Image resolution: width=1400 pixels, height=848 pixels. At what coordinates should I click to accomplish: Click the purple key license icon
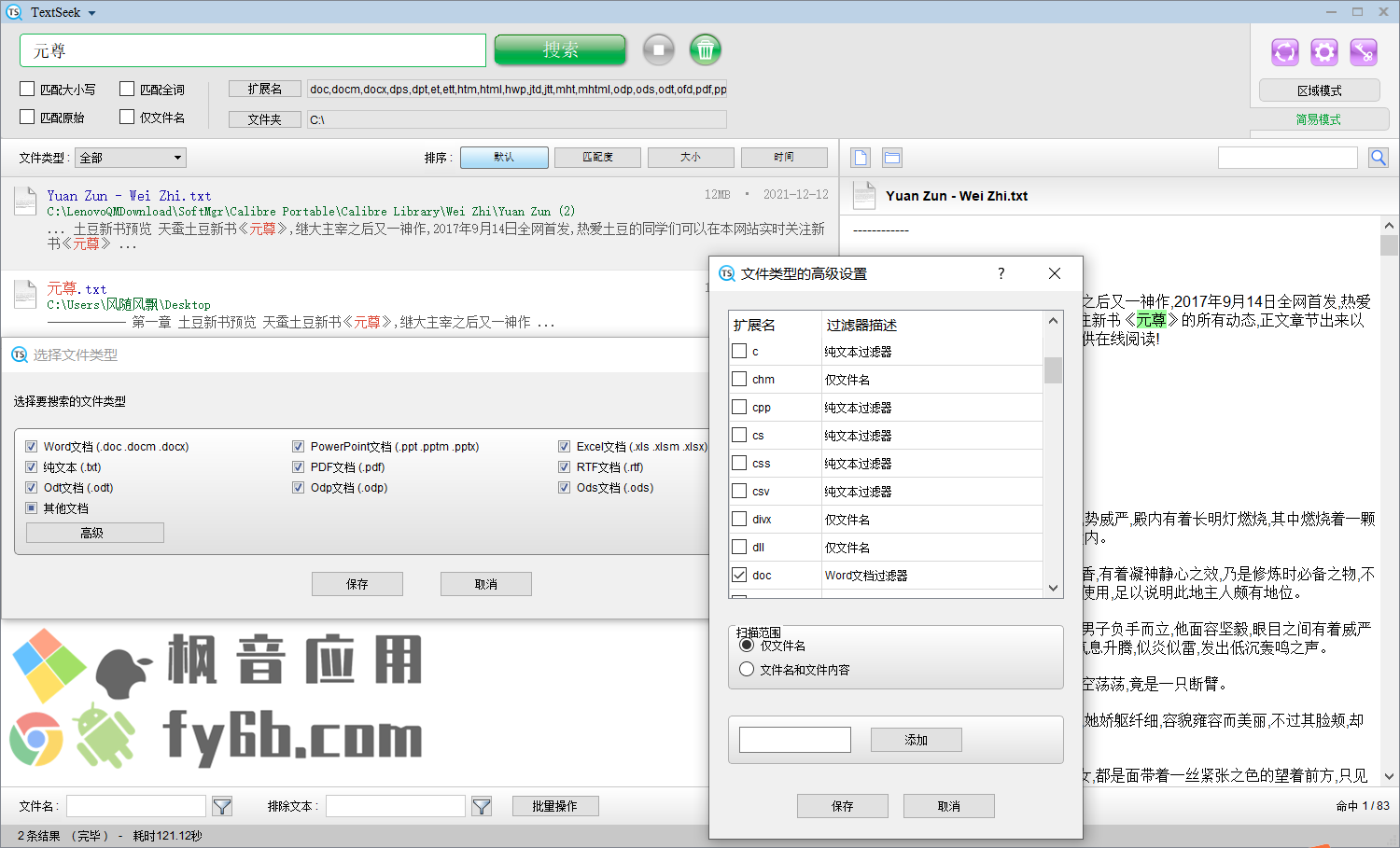(1364, 52)
